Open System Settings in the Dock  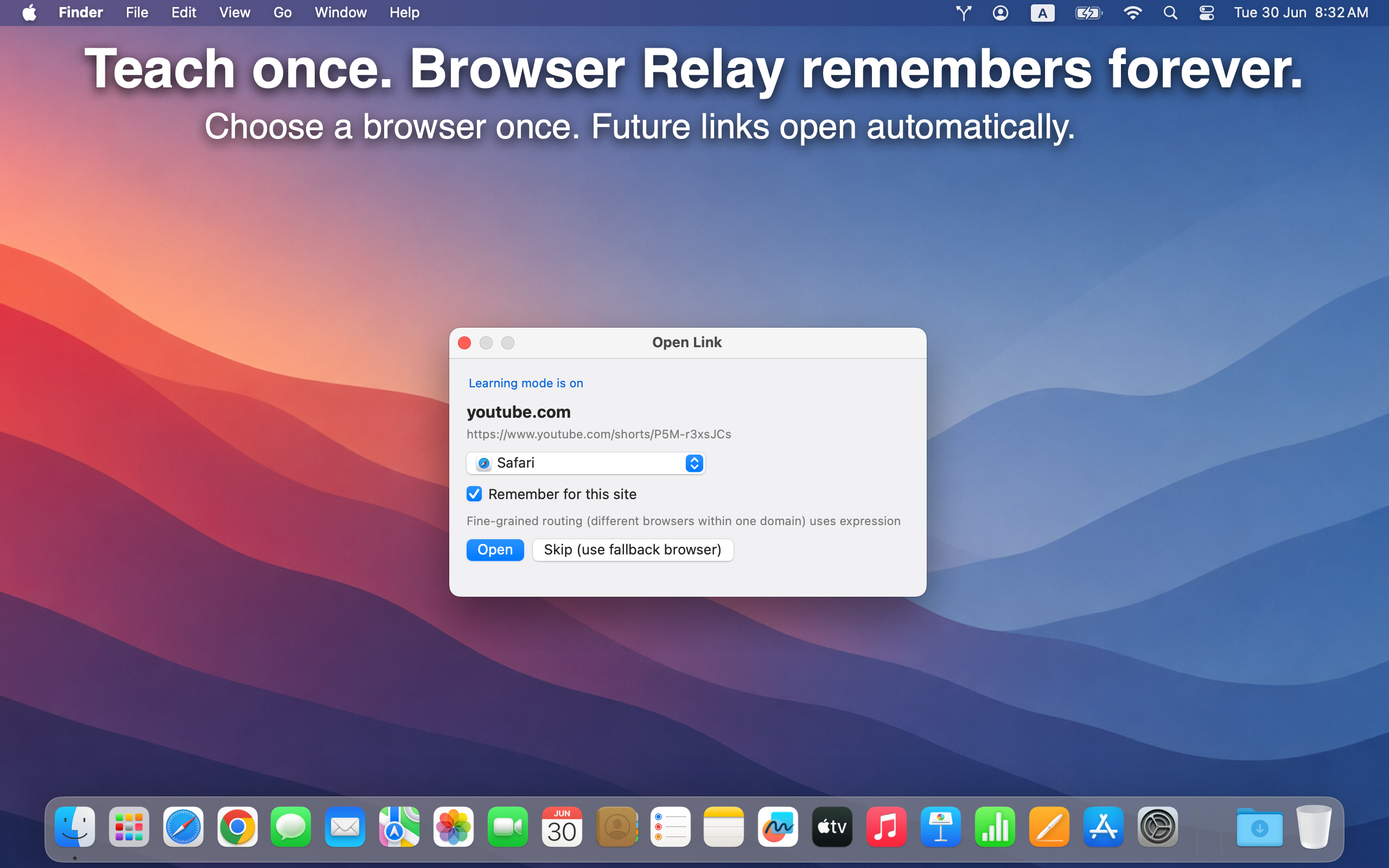(x=1158, y=827)
